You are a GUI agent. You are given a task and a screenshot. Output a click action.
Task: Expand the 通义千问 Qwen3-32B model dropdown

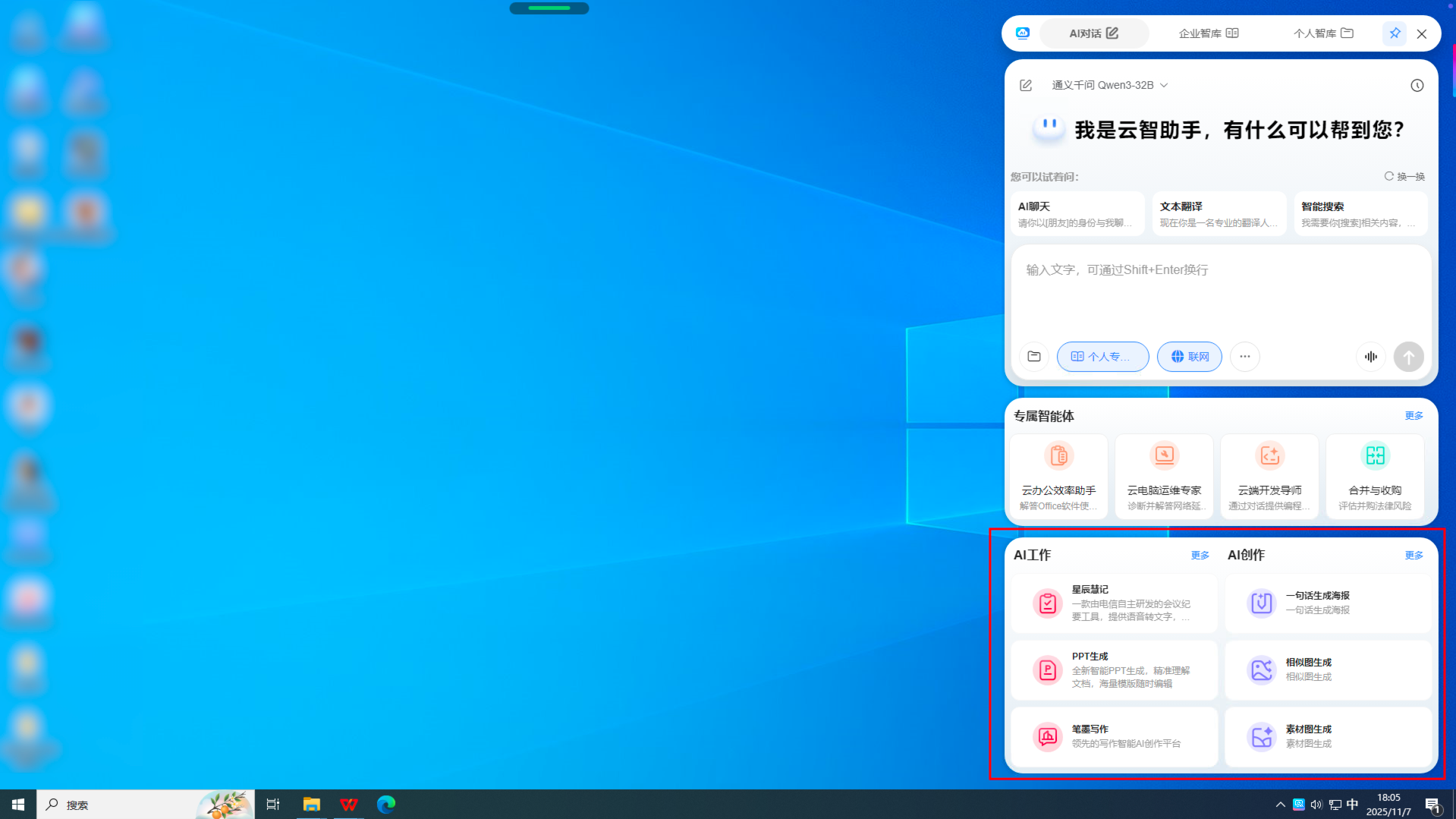click(x=1109, y=85)
